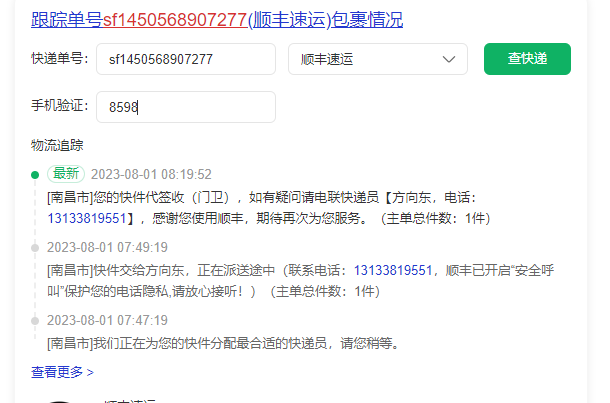The width and height of the screenshot is (610, 403).
Task: Select the 2023-08-01 08:19:52 timestamp
Action: 151,174
